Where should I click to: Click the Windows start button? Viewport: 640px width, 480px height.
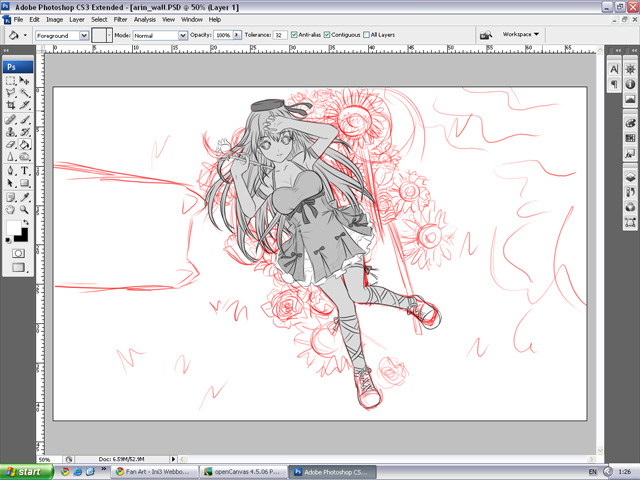tap(27, 472)
